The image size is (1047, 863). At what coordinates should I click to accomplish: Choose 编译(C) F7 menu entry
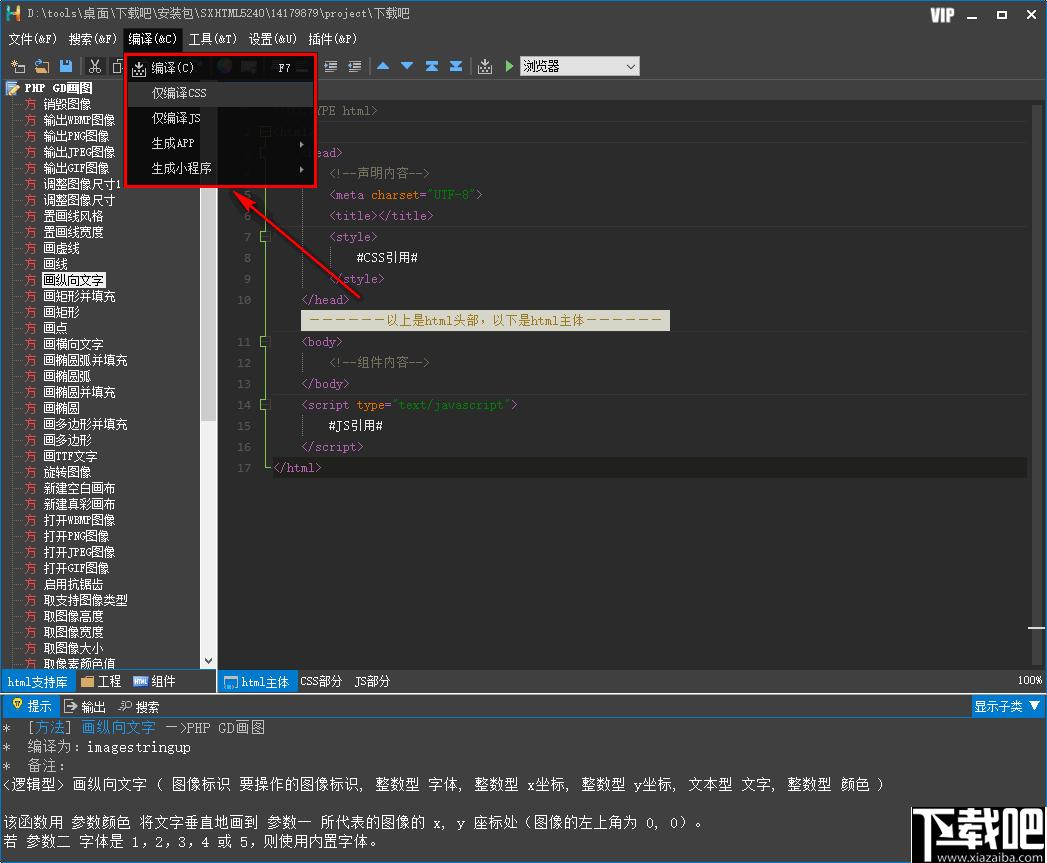tap(220, 67)
